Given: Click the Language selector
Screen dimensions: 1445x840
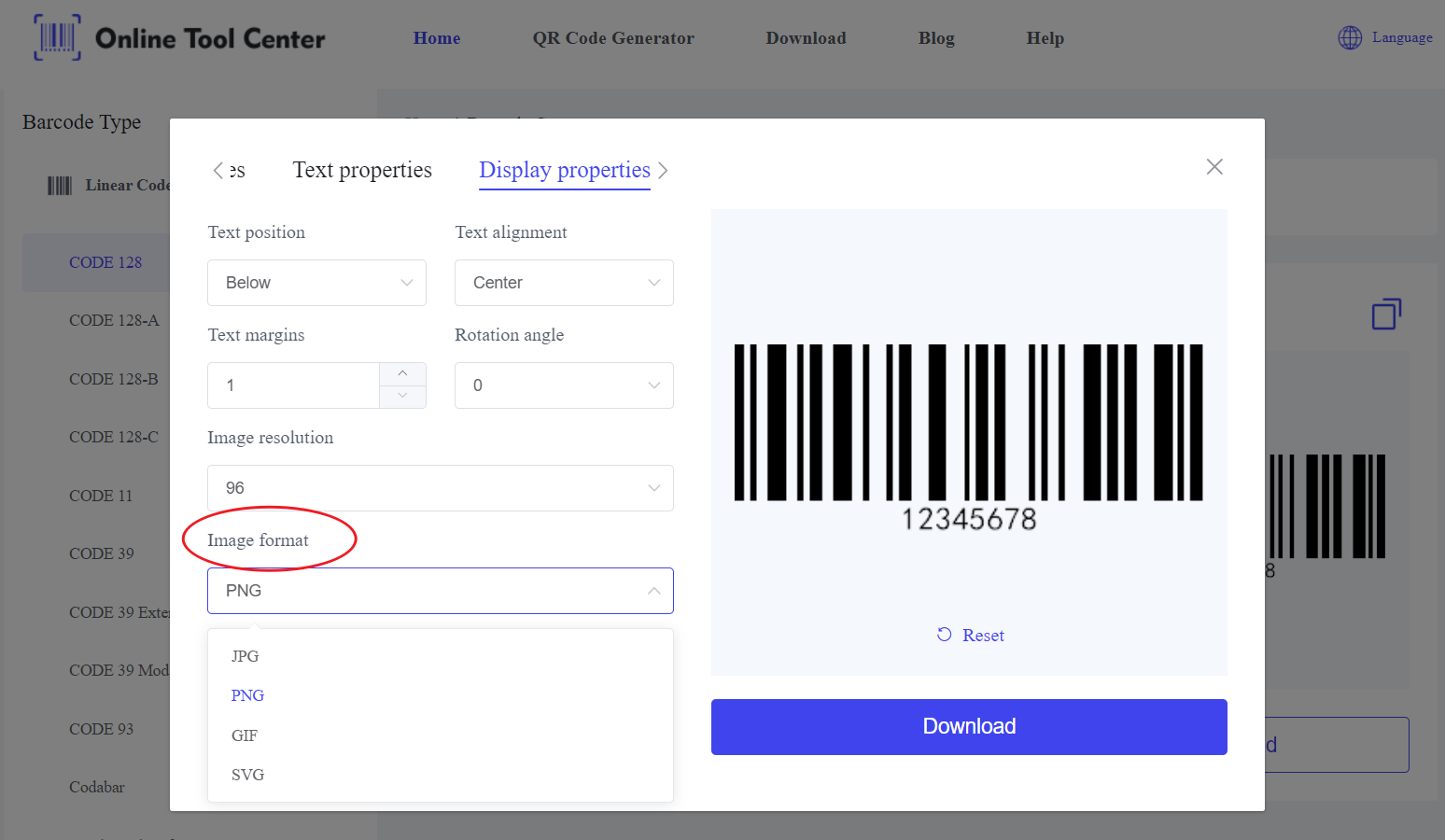Looking at the screenshot, I should tap(1385, 37).
